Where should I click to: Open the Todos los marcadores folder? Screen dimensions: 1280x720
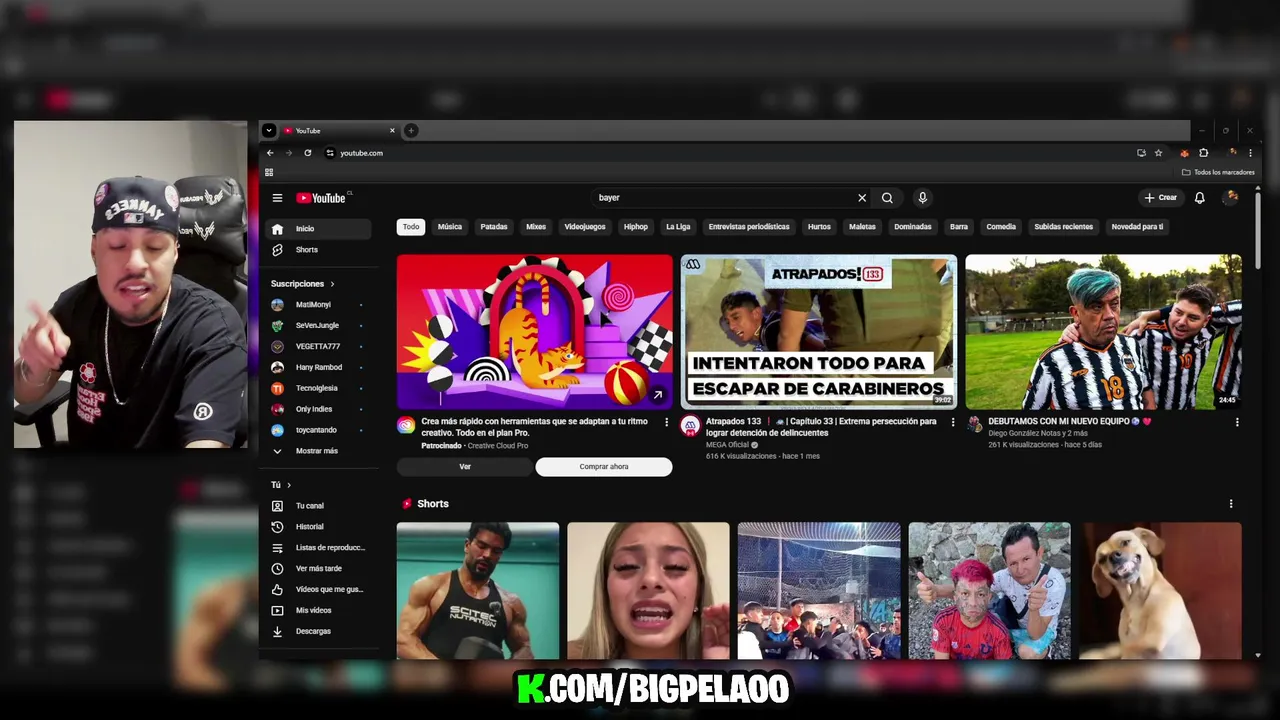pos(1218,172)
